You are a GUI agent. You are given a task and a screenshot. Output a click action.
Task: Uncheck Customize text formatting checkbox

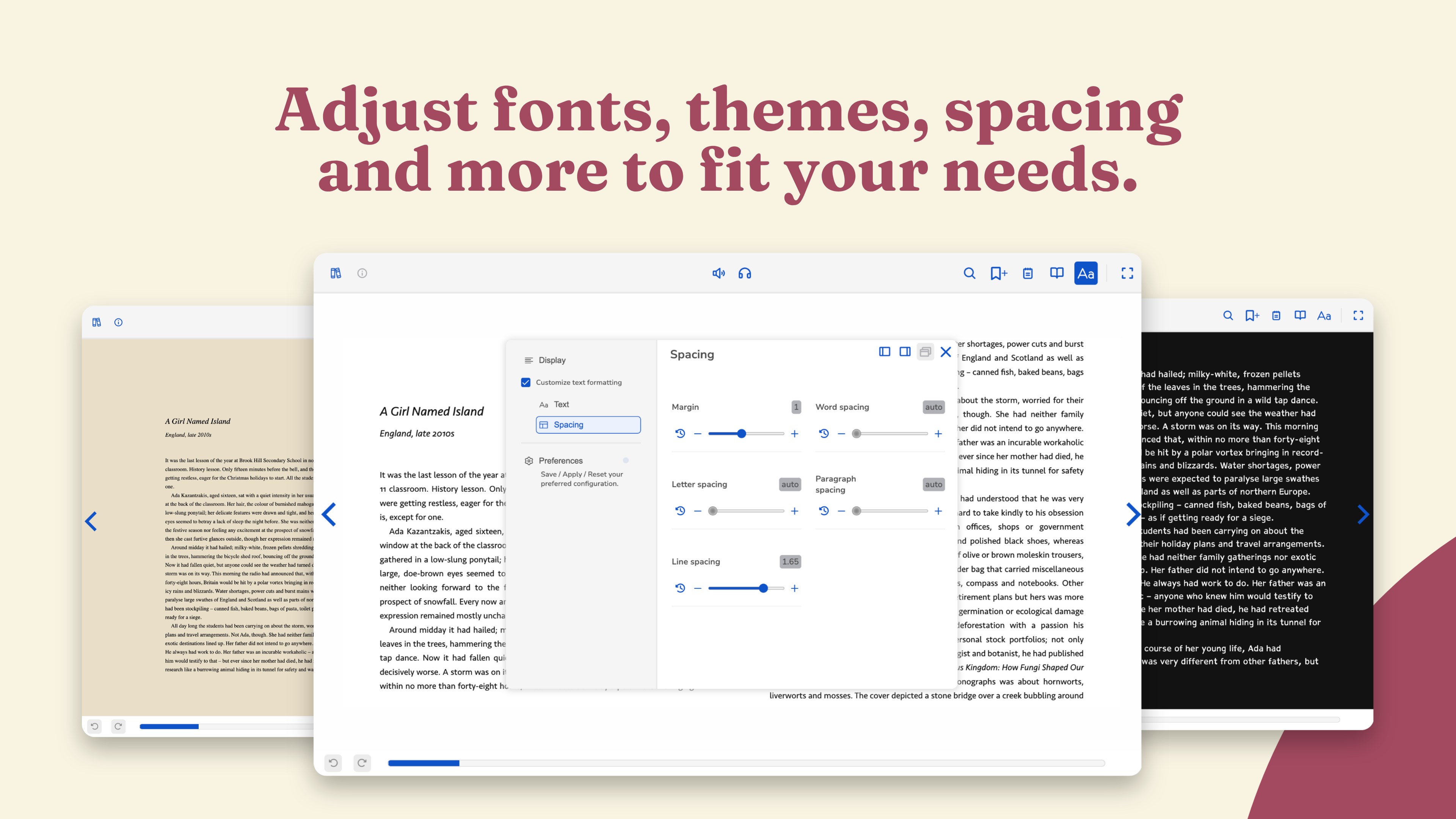tap(526, 383)
